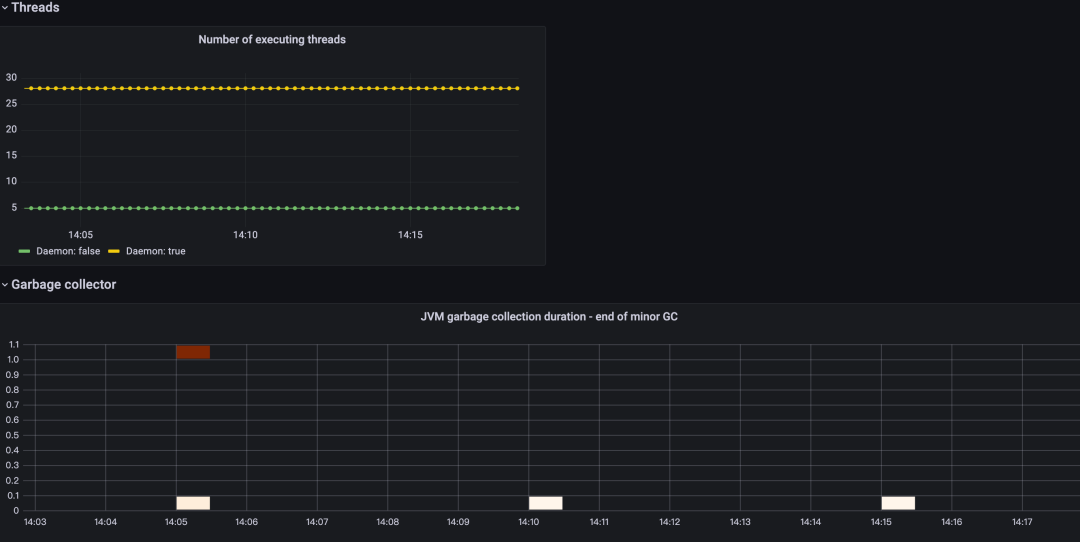Image resolution: width=1080 pixels, height=542 pixels.
Task: Collapse the Garbage collector row chevron
Action: [x=5, y=285]
